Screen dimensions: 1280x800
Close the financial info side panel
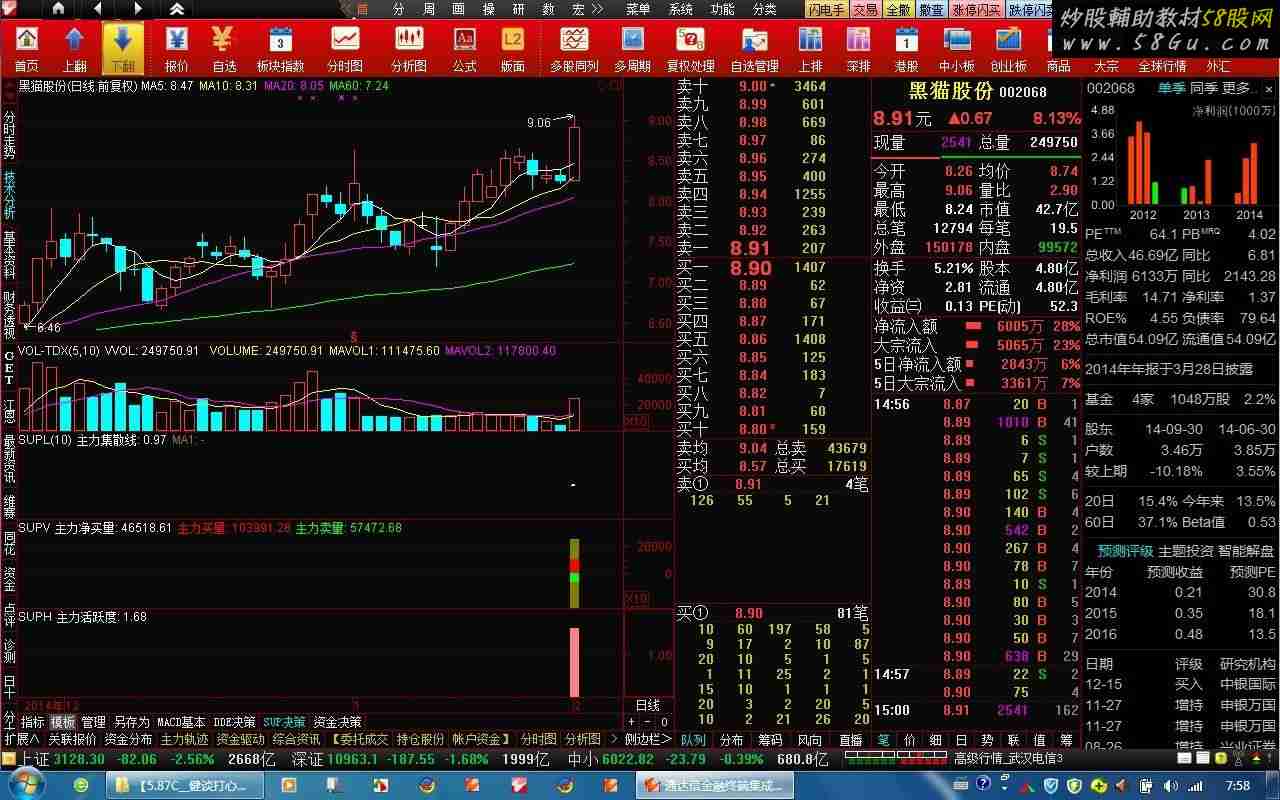click(x=1269, y=88)
